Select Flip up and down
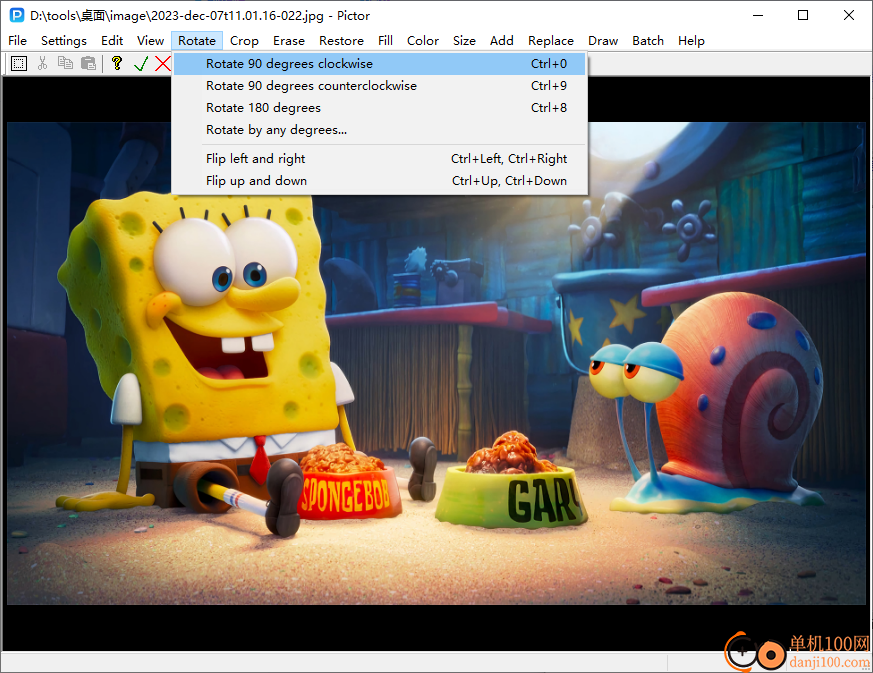 [x=379, y=181]
